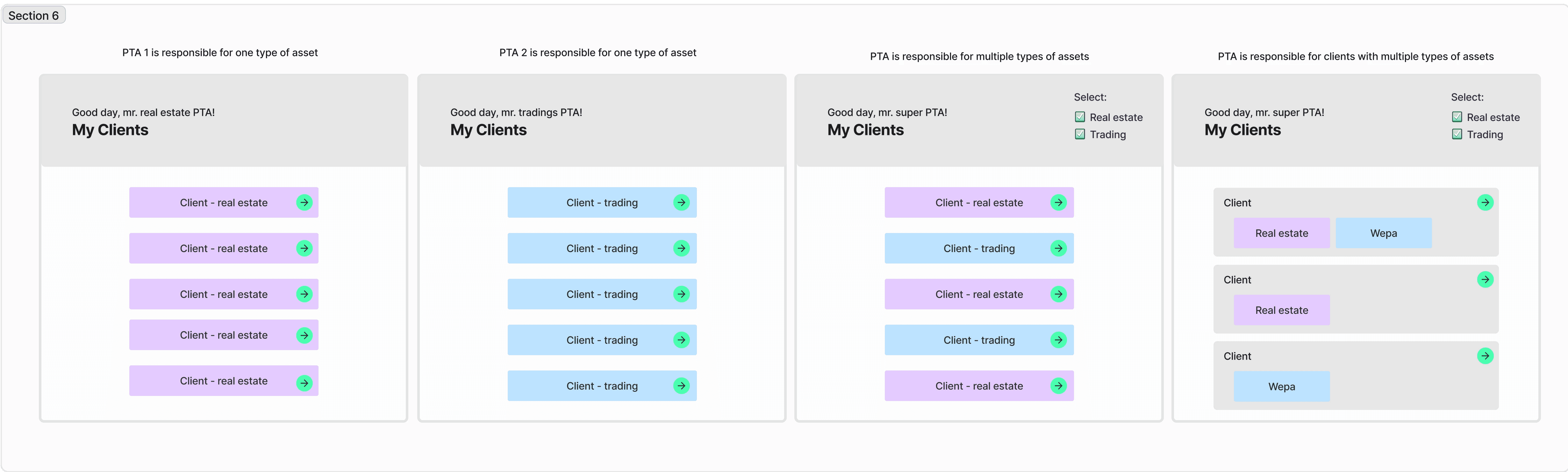Click arrow icon on second client in third panel
The width and height of the screenshot is (1568, 472).
[x=1058, y=248]
